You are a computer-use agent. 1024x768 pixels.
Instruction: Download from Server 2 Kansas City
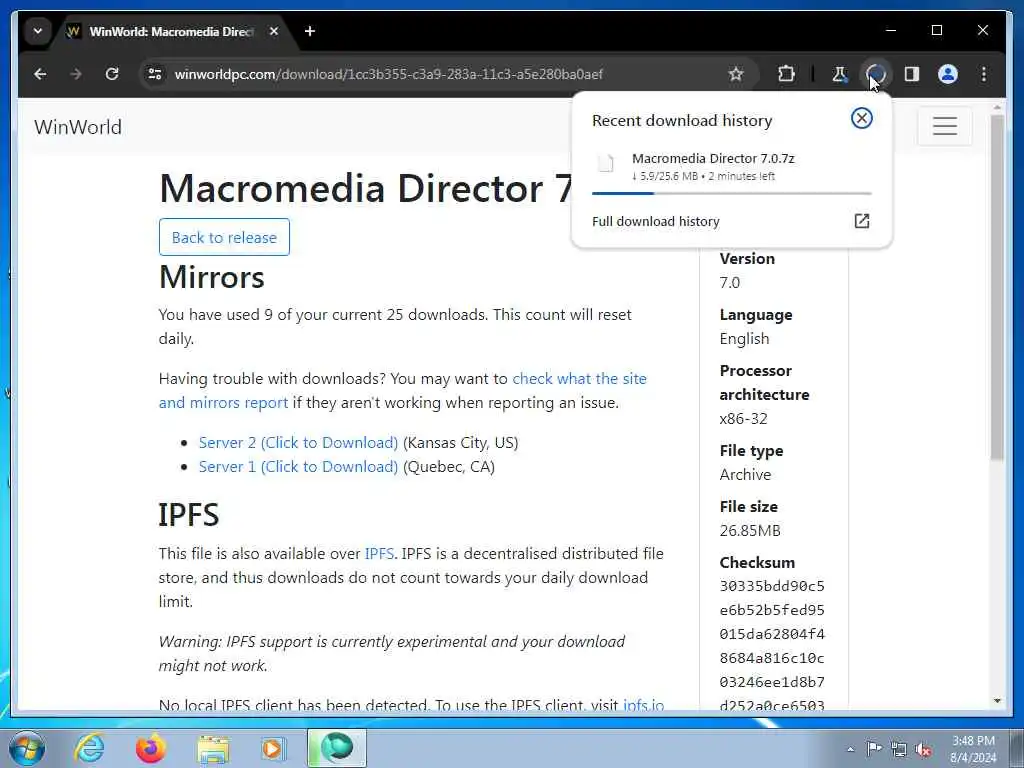(298, 442)
